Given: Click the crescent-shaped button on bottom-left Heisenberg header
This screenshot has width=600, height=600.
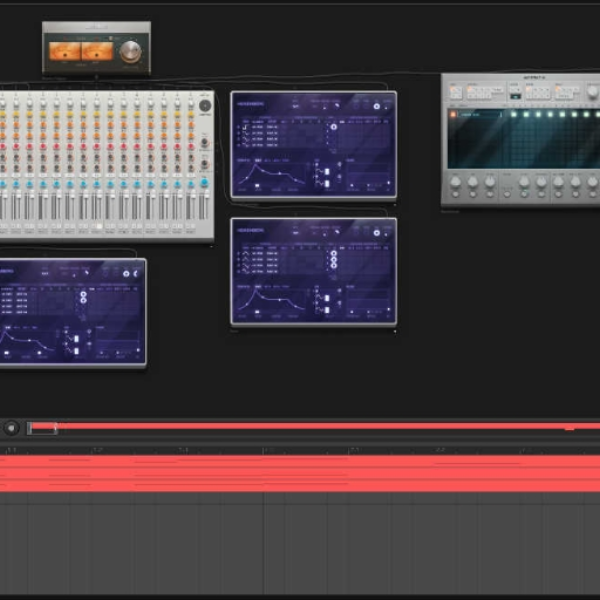Looking at the screenshot, I should click(135, 274).
